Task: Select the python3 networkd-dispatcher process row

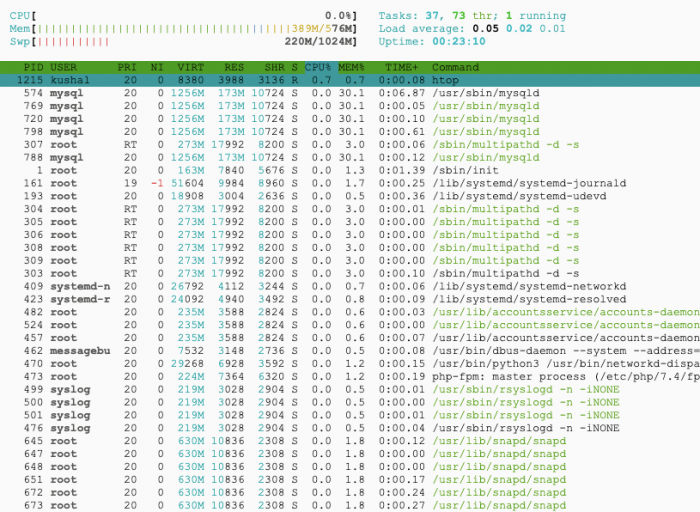Action: tap(350, 364)
